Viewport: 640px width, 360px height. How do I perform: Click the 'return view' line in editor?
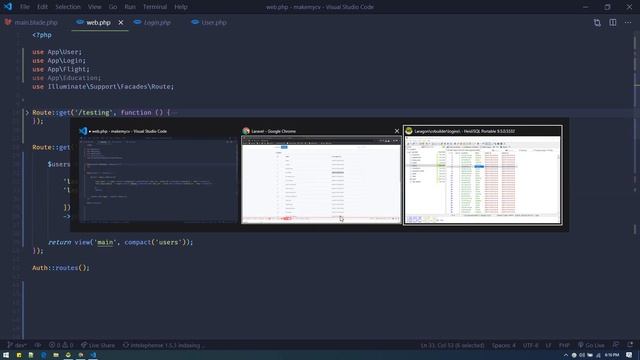(120, 242)
